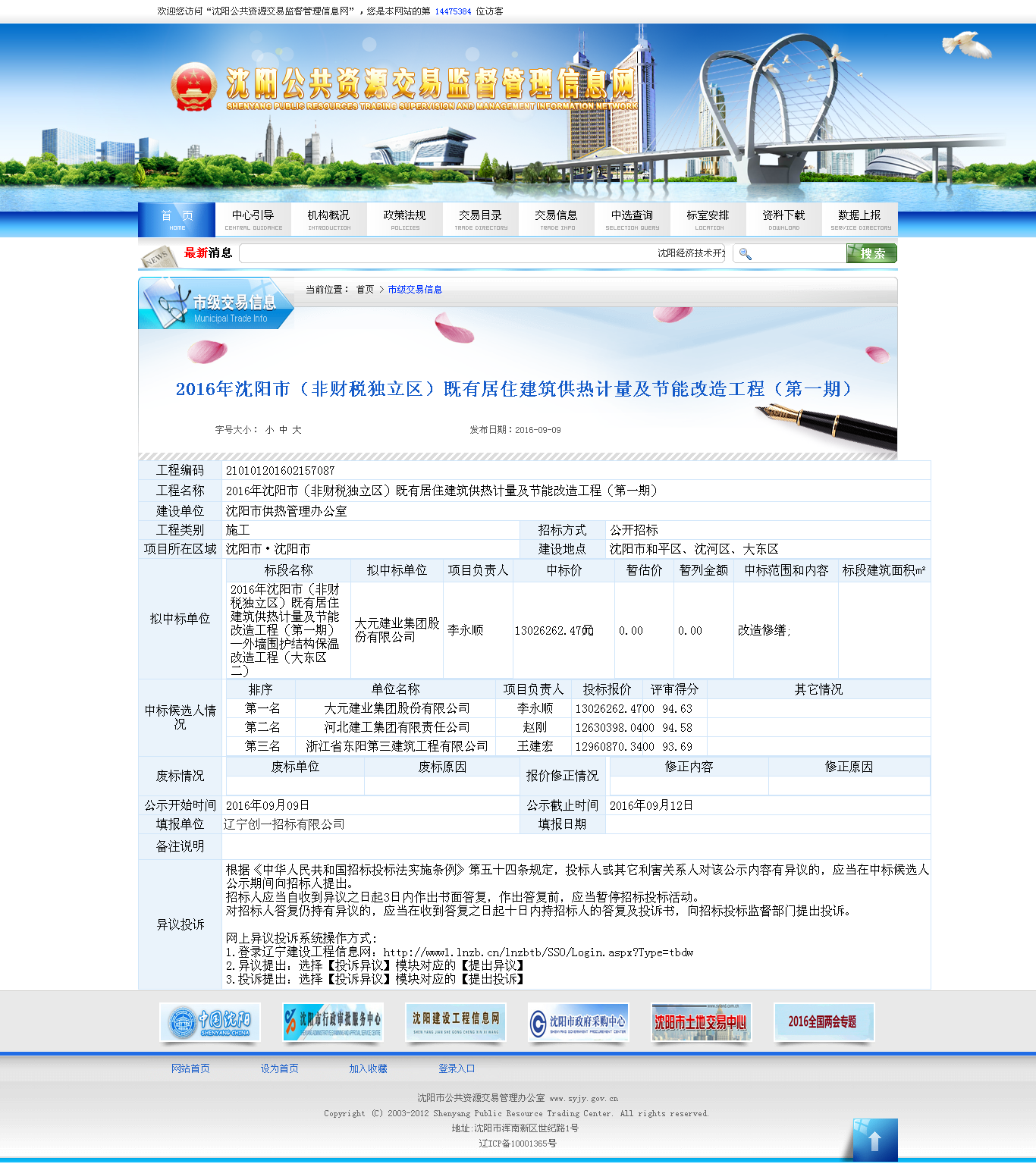Click the 赵刚 project manager cell

click(535, 727)
